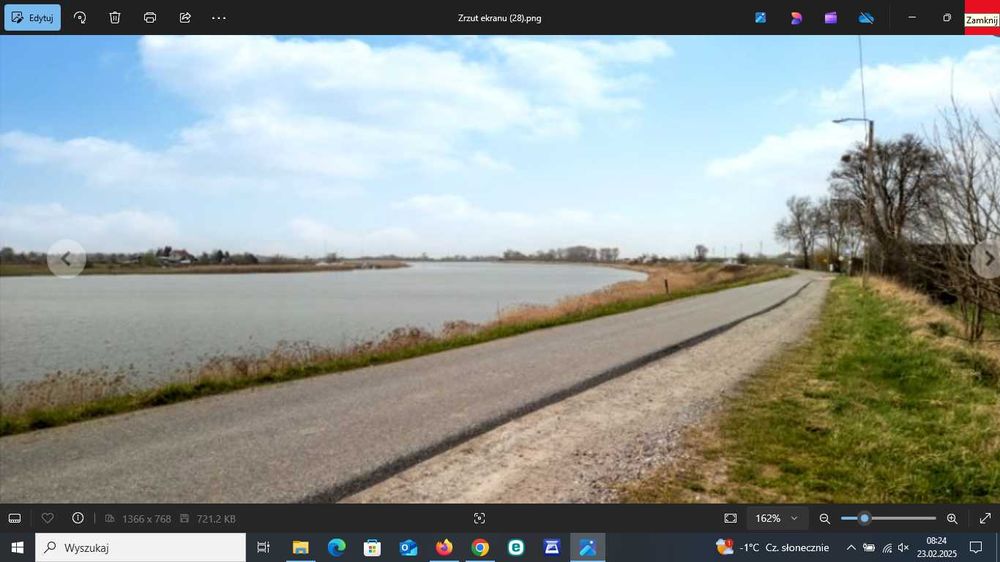Image resolution: width=1000 pixels, height=562 pixels.
Task: Click the muted volume tray icon
Action: [x=903, y=547]
